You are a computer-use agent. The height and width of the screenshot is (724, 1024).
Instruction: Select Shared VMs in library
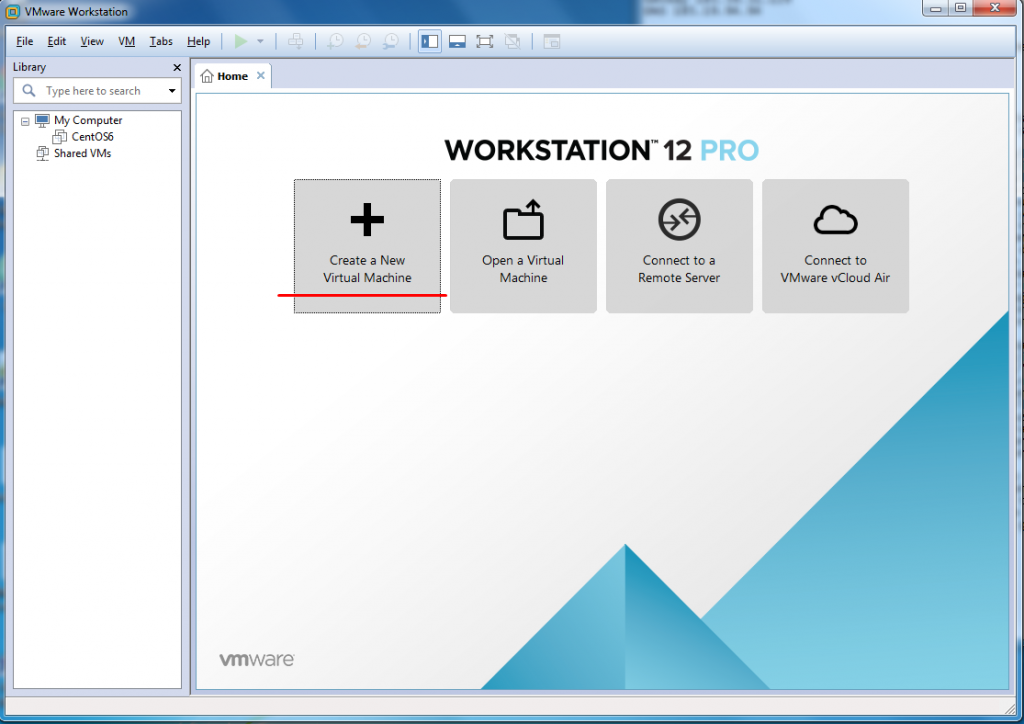[82, 153]
